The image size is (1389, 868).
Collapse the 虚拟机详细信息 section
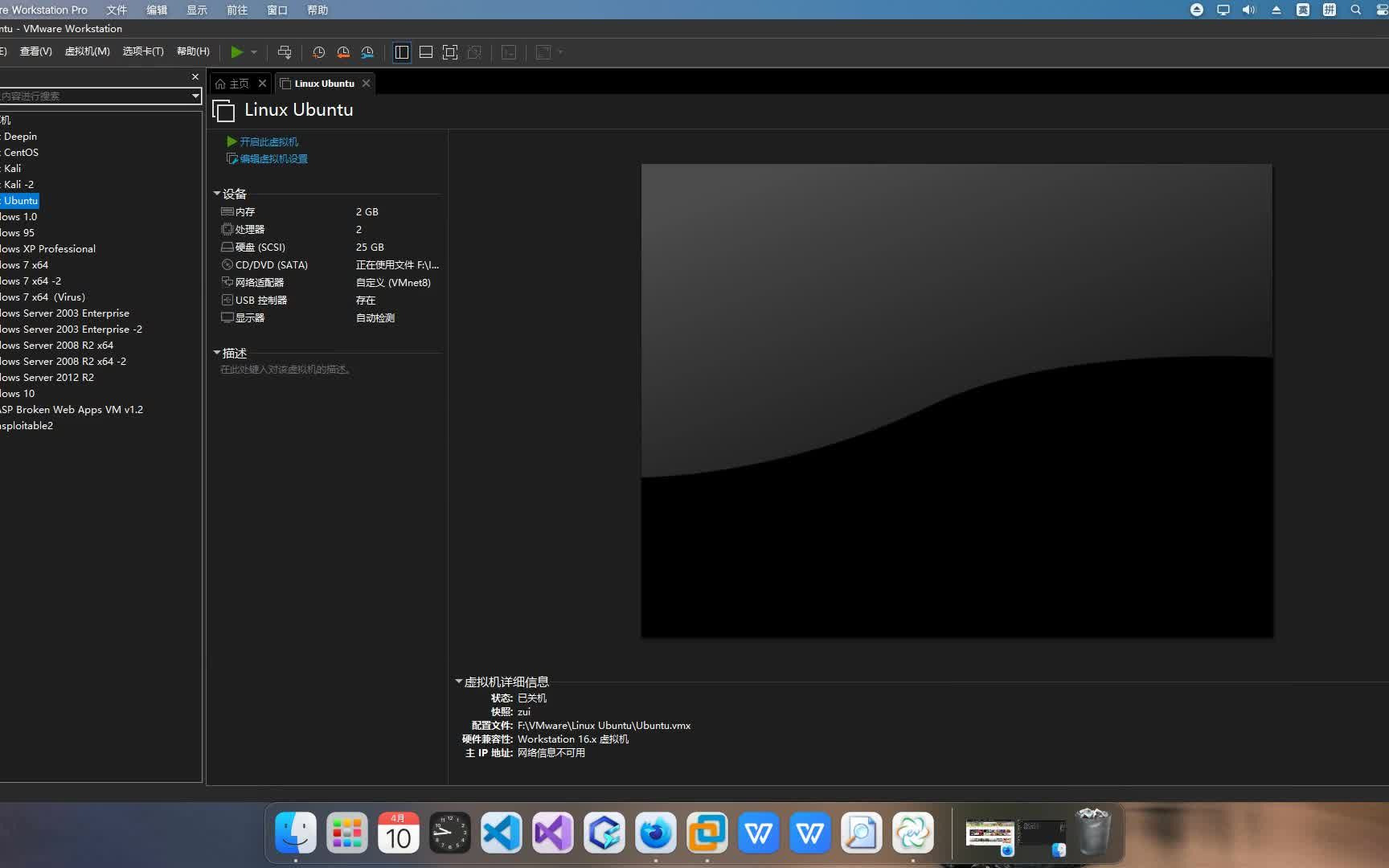(459, 682)
